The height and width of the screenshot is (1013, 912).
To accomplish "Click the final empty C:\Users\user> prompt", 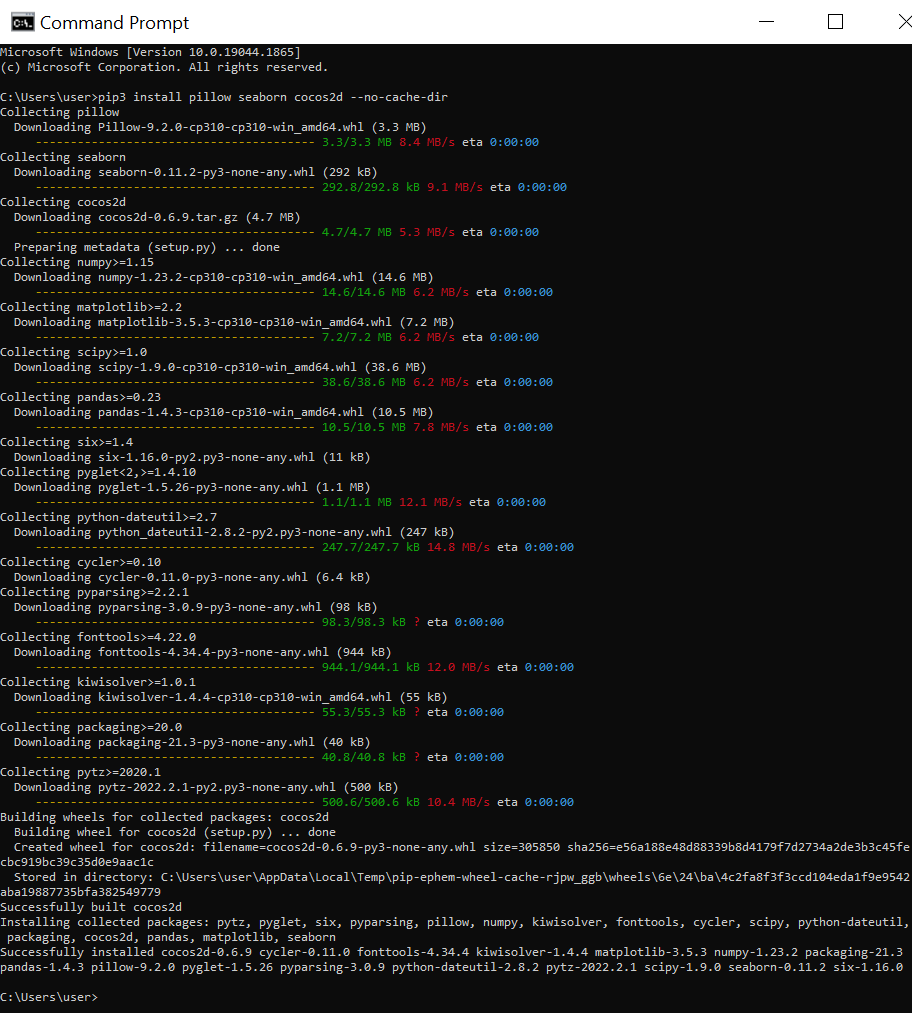I will coord(50,997).
